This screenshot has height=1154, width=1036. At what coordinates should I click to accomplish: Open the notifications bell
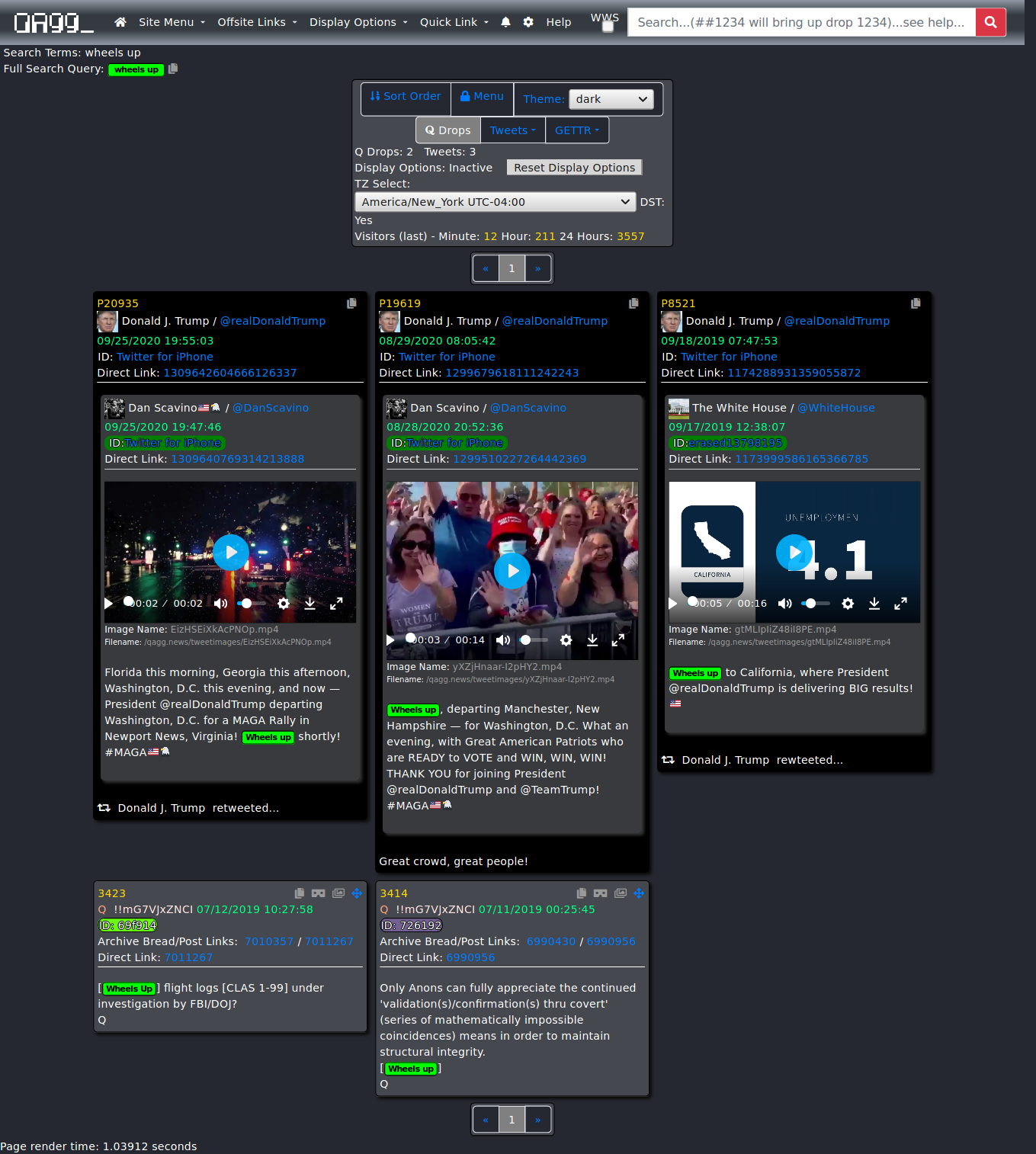tap(505, 22)
